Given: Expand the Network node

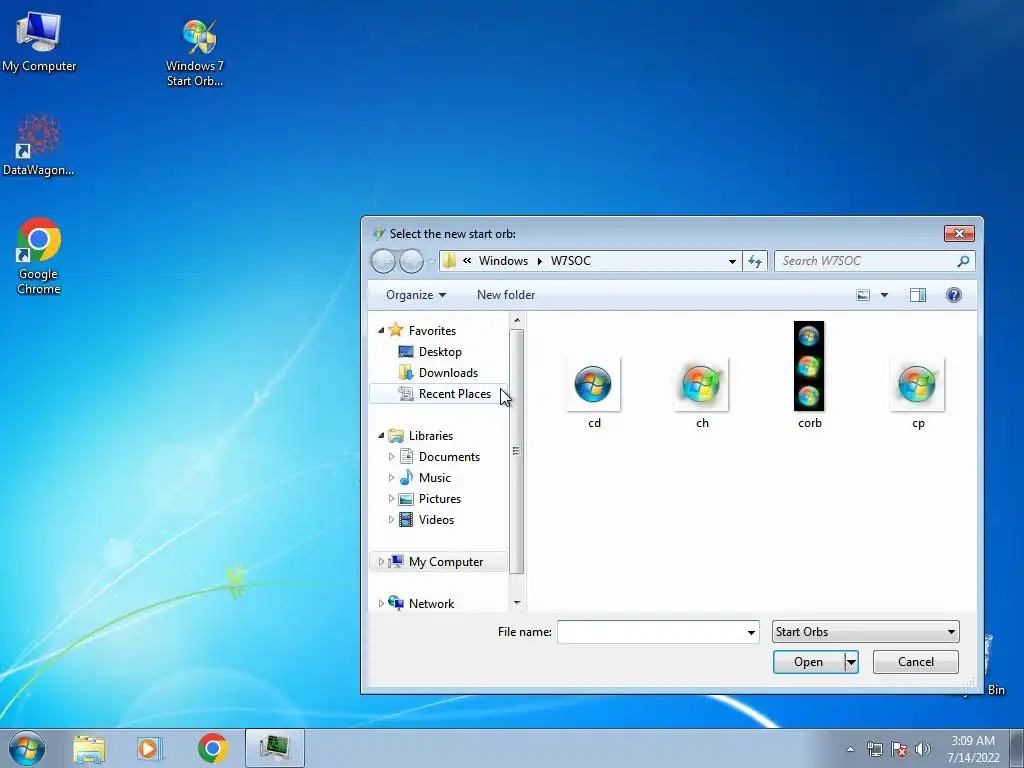Looking at the screenshot, I should 381,603.
